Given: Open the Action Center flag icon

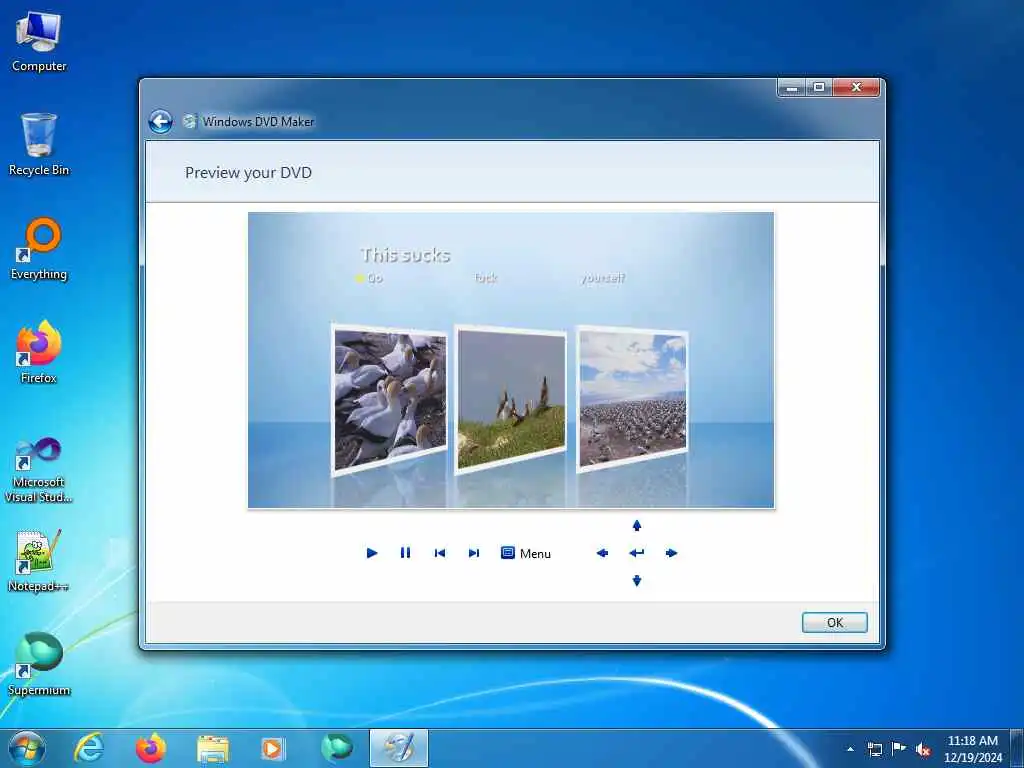Looking at the screenshot, I should coord(899,749).
